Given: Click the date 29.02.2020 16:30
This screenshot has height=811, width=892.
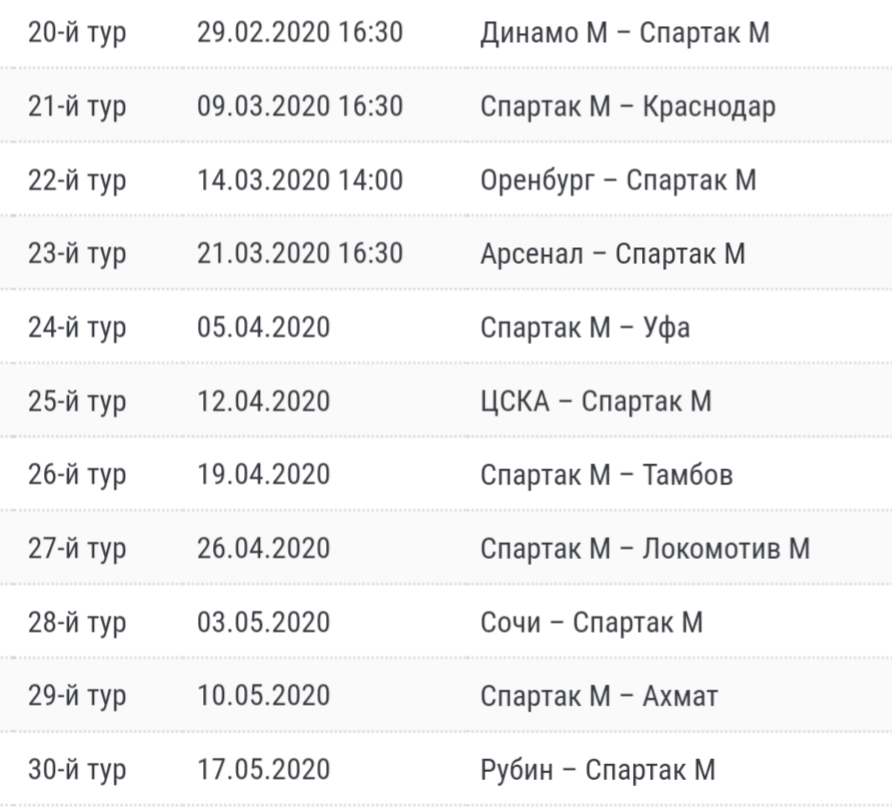Looking at the screenshot, I should point(300,32).
